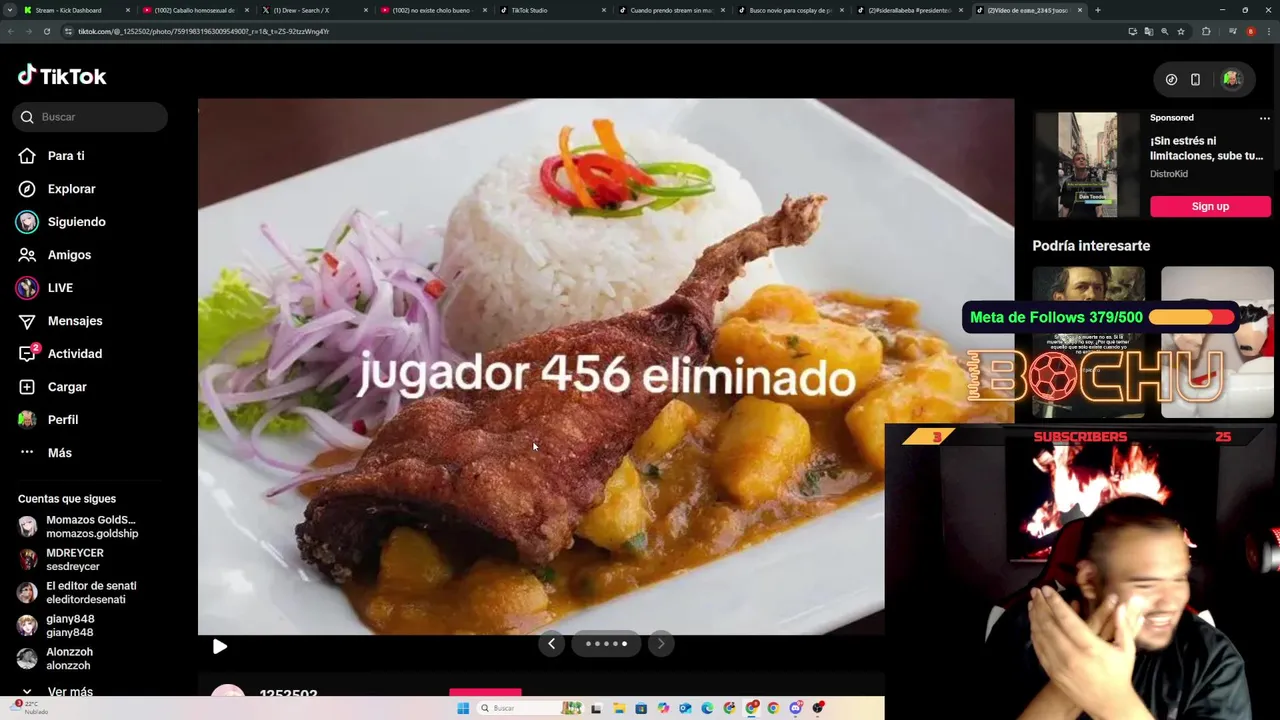
Task: Open giany848 account
Action: 56,626
